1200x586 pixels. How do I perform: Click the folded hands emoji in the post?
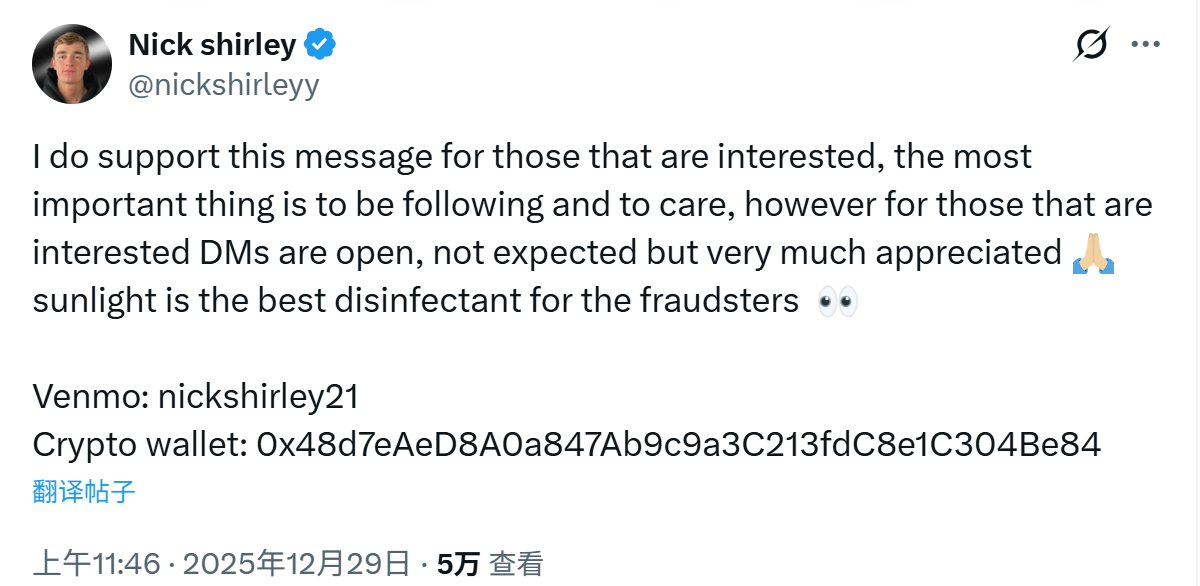click(1094, 252)
